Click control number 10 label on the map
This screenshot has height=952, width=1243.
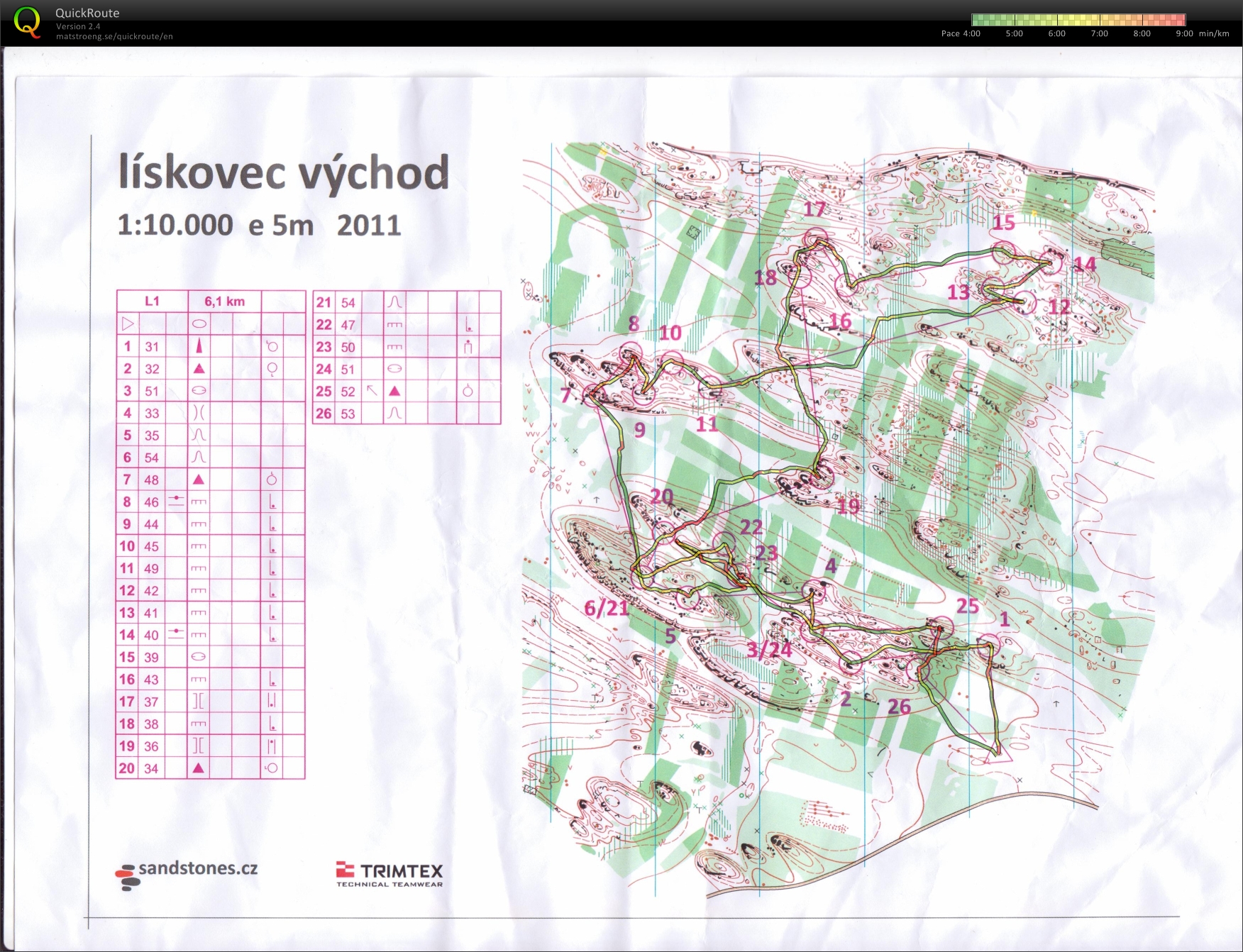pos(670,332)
